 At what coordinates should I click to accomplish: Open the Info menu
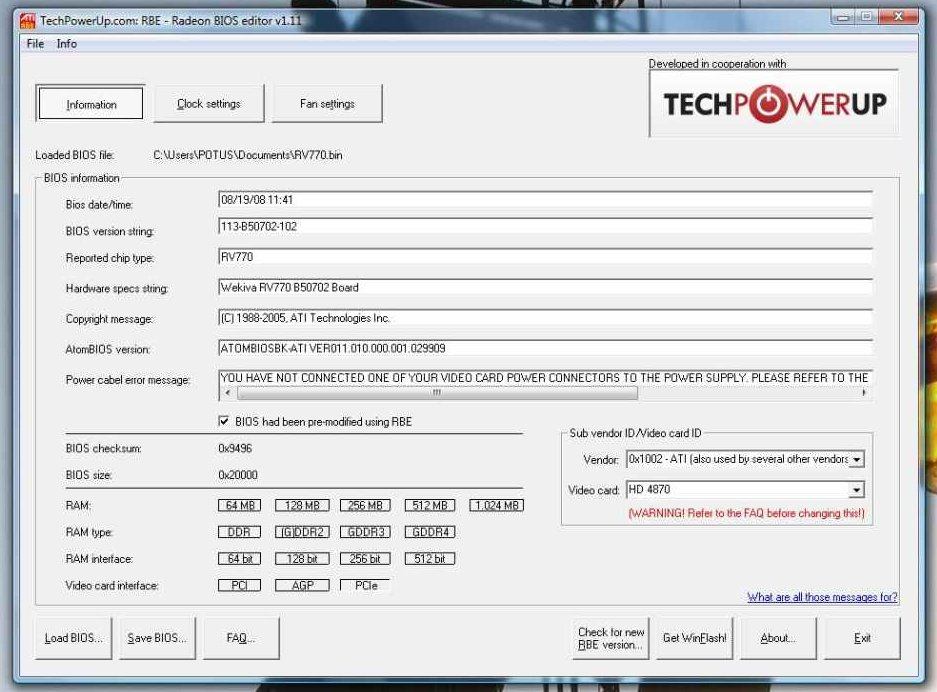pos(66,44)
